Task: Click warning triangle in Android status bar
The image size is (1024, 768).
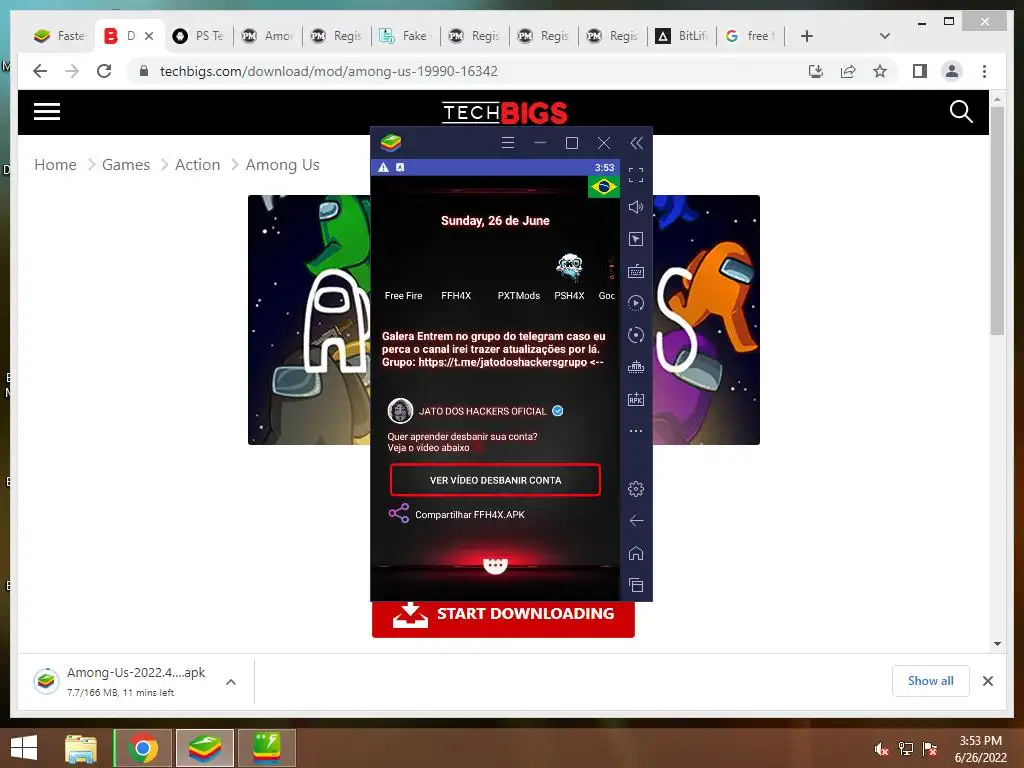Action: (x=383, y=168)
